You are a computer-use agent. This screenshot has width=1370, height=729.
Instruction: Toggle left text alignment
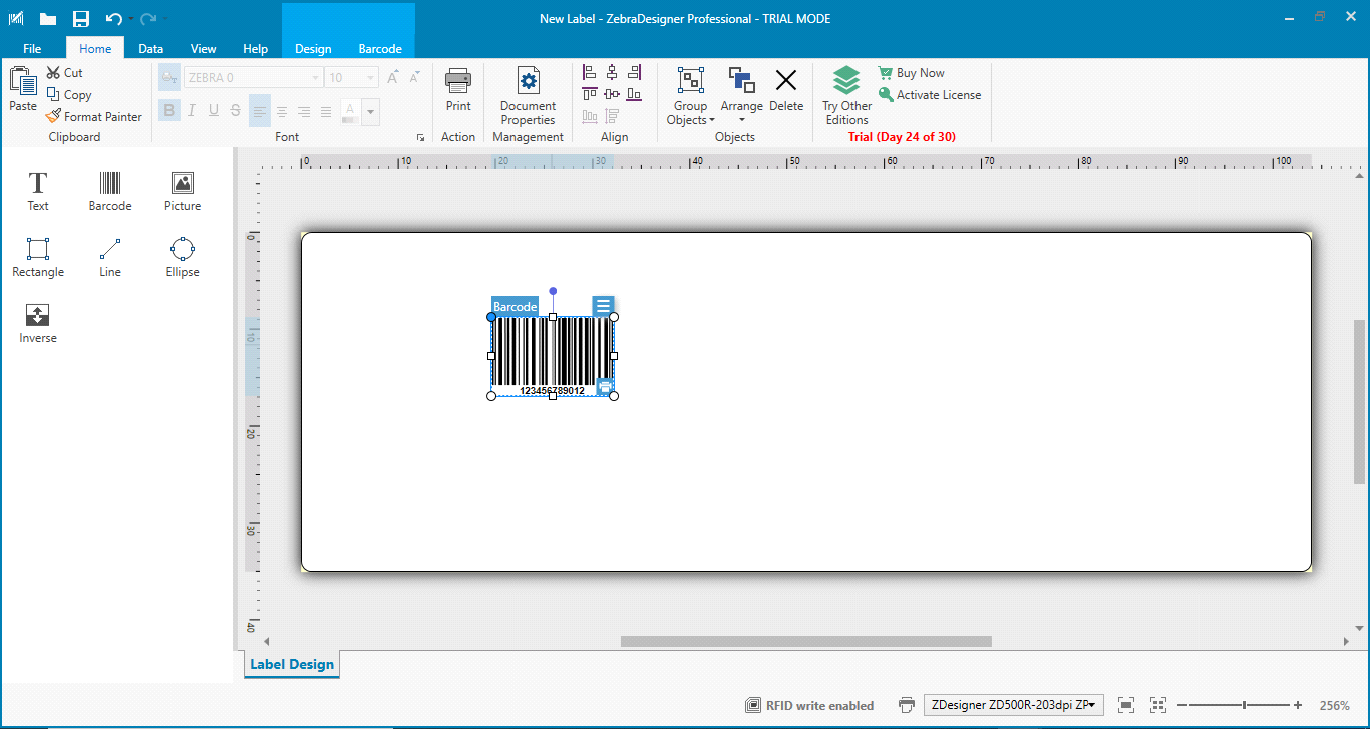click(260, 111)
